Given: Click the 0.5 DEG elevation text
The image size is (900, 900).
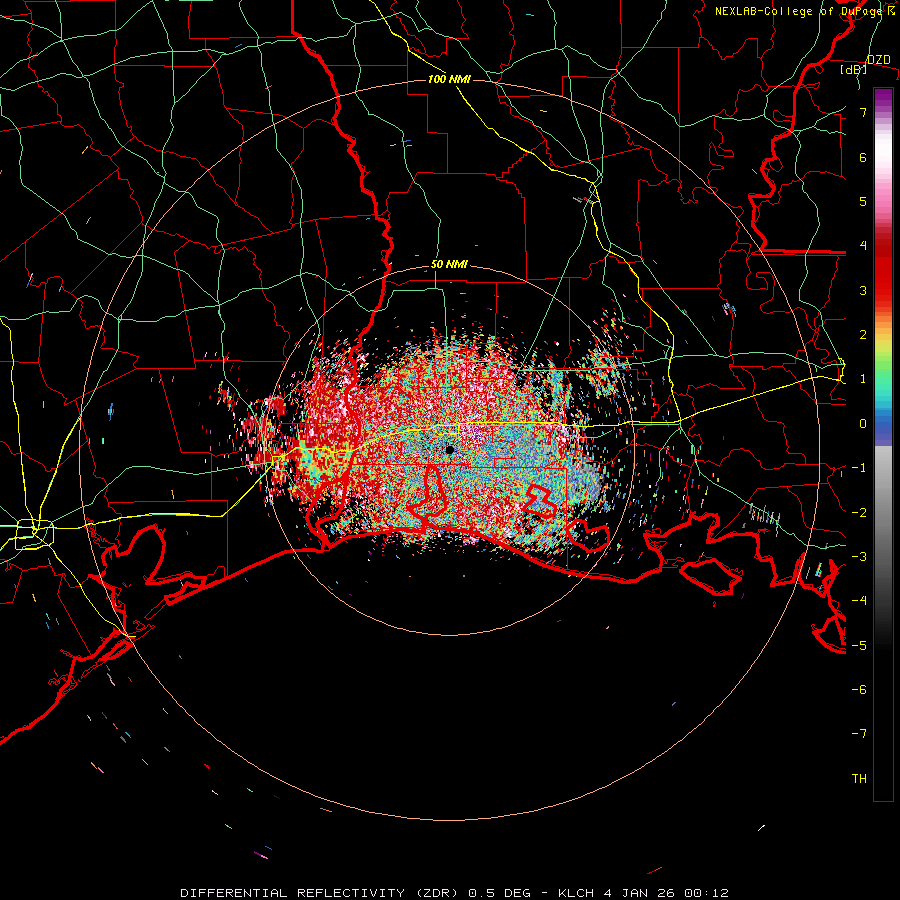Looking at the screenshot, I should point(499,893).
